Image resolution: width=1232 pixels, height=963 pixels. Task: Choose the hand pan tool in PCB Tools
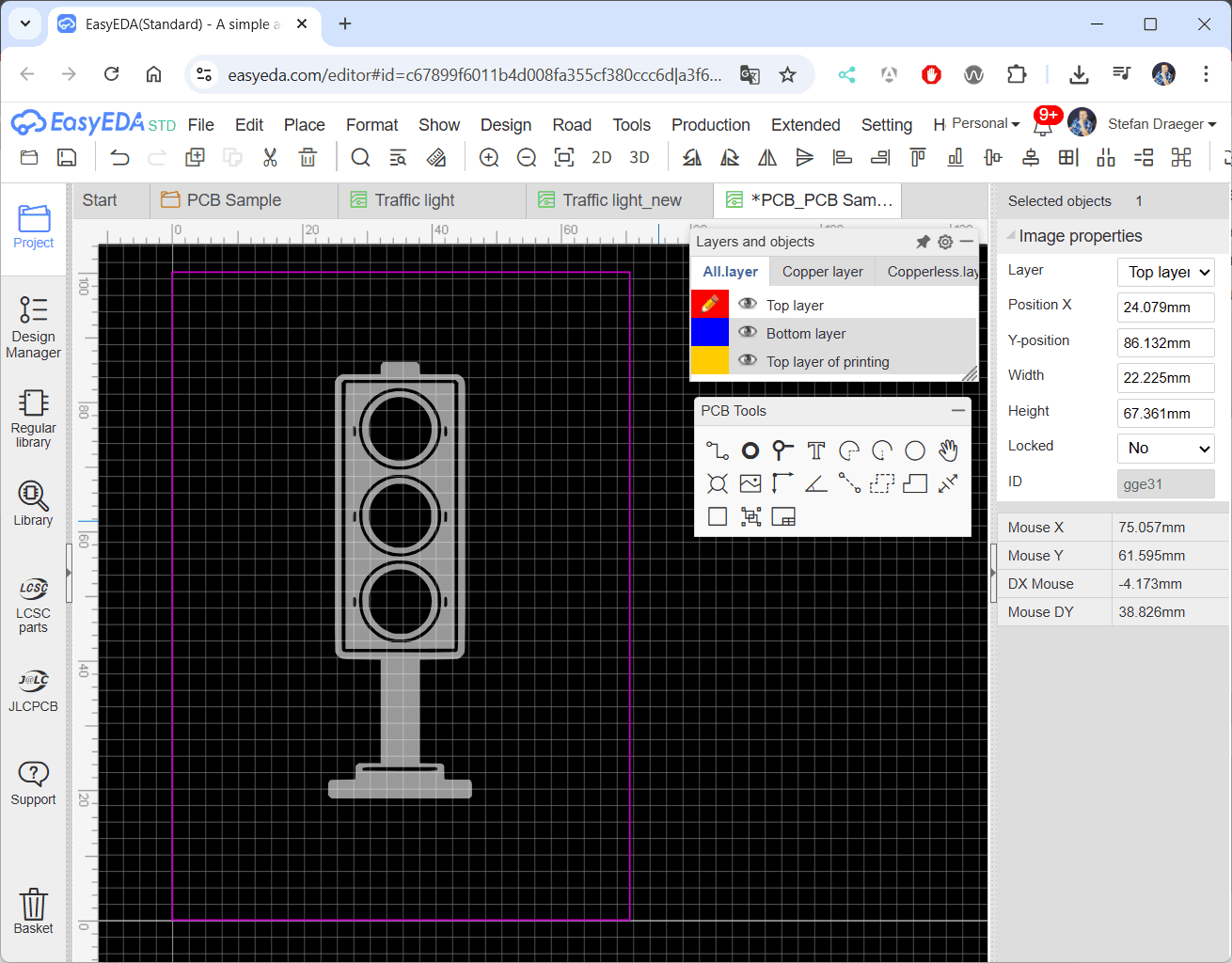[947, 451]
